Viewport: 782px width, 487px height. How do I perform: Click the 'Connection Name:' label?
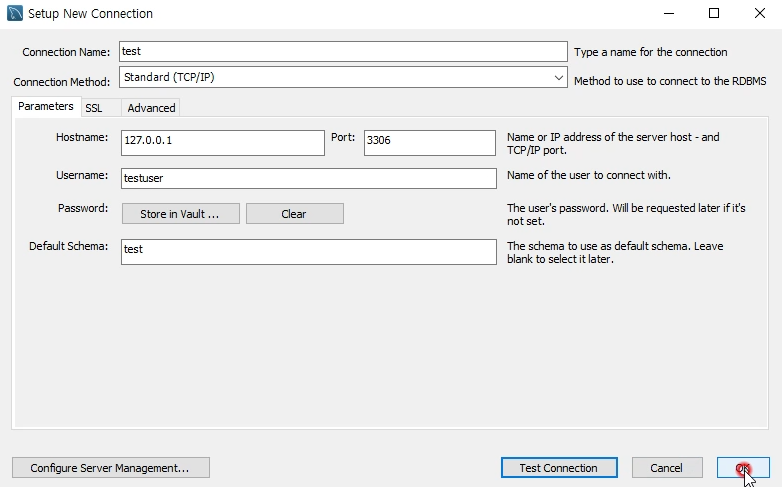[x=66, y=52]
